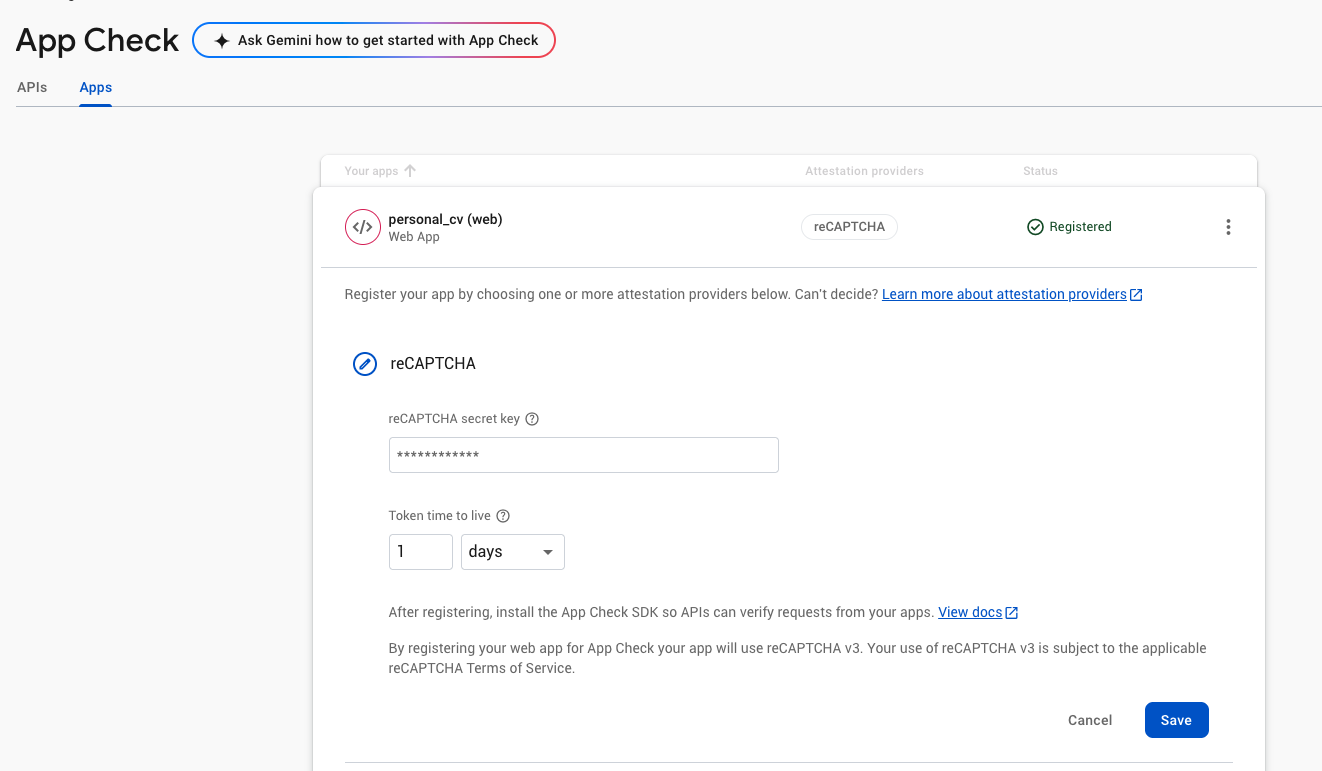Click the Web App subtitle text

click(x=414, y=238)
